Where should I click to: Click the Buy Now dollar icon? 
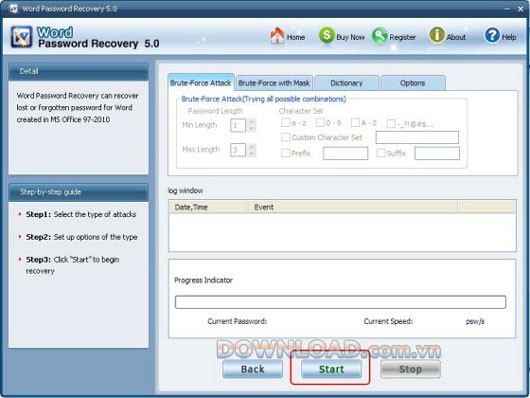327,35
